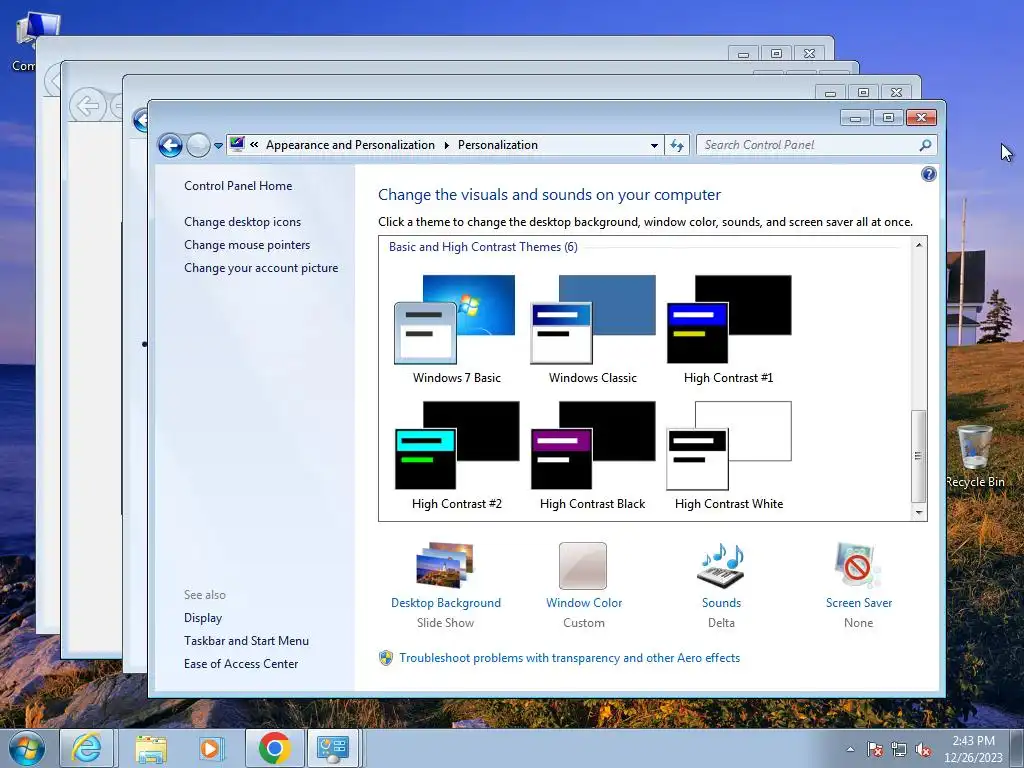
Task: Click the Sounds link text
Action: point(721,603)
